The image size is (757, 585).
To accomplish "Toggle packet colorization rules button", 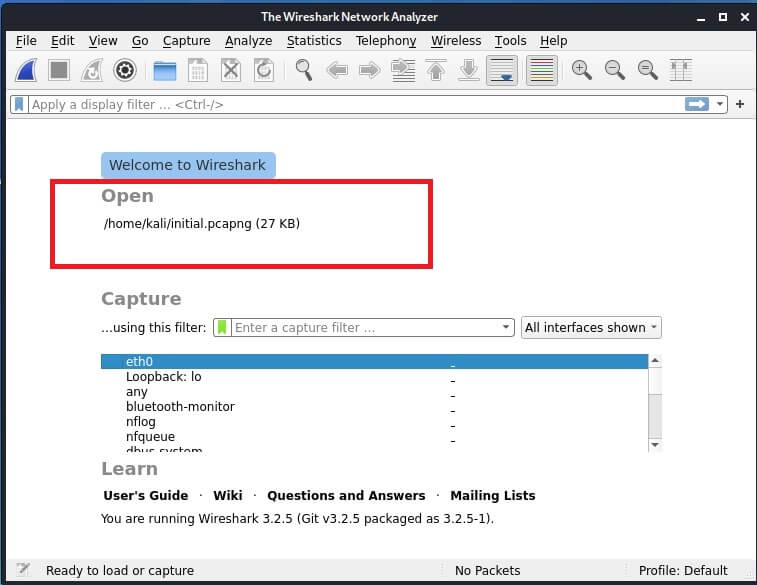I will click(x=542, y=70).
